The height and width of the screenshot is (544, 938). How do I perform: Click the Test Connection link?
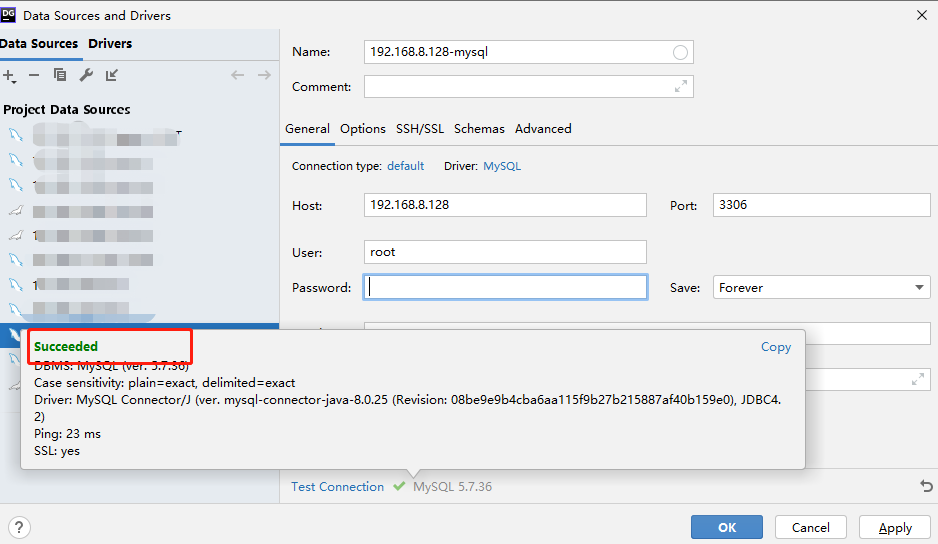(337, 487)
